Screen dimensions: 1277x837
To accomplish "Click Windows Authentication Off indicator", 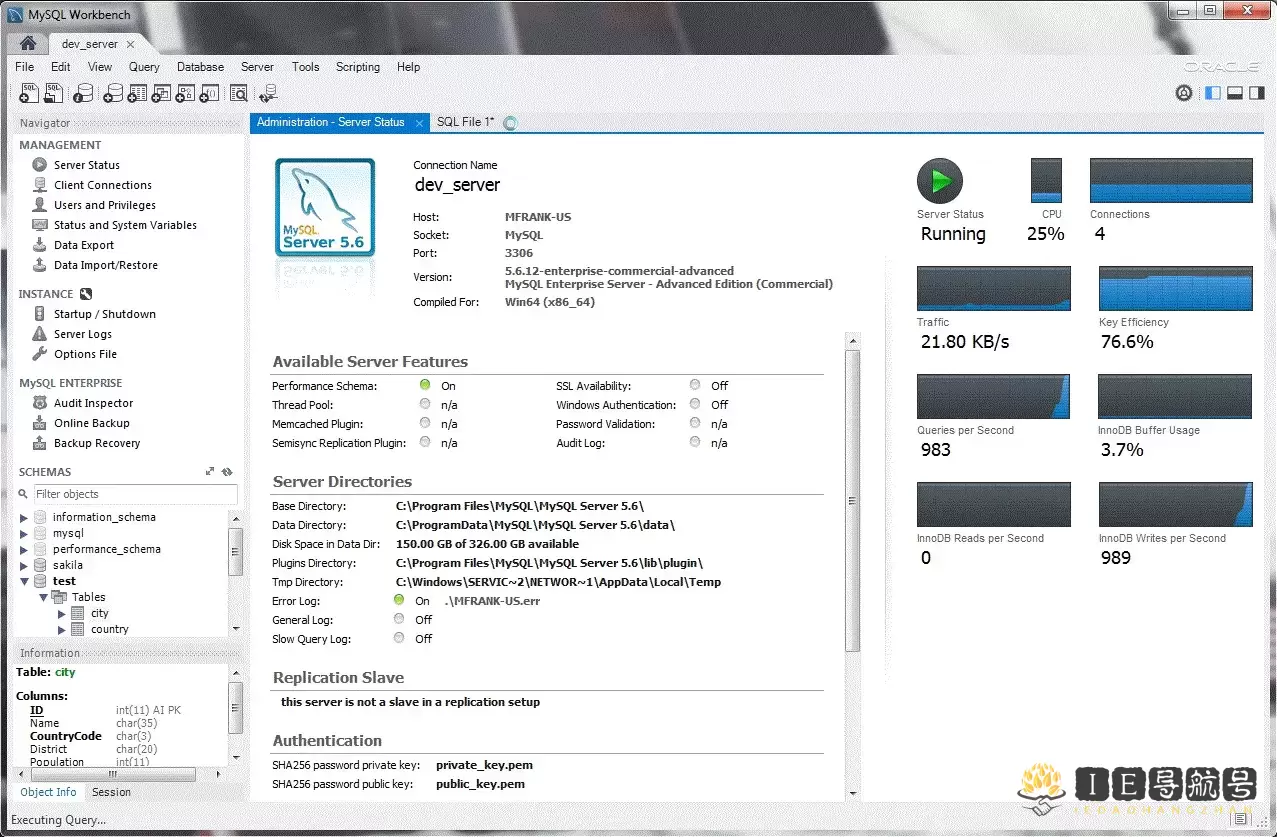I will (695, 404).
